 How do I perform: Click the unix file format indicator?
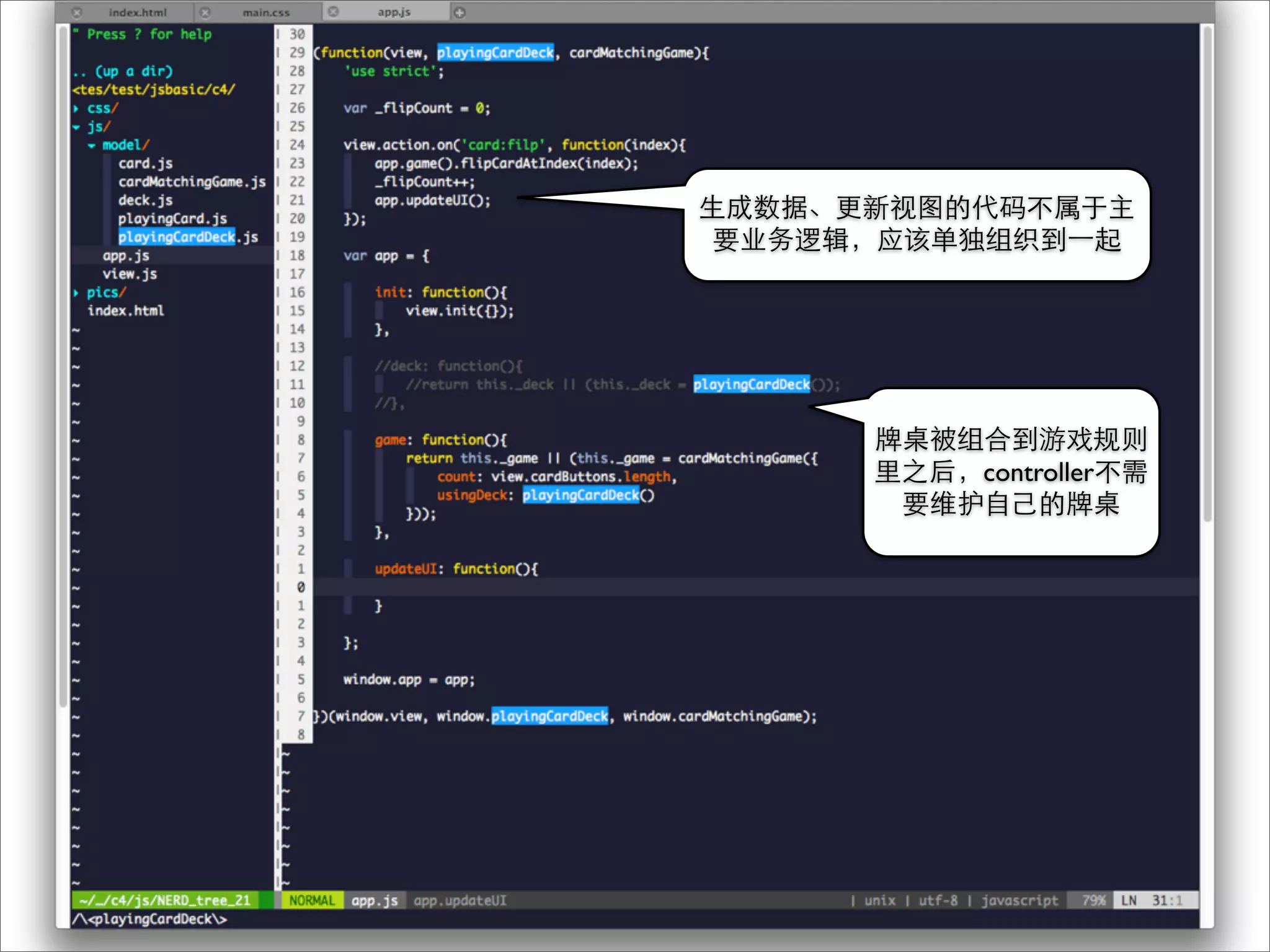point(880,900)
